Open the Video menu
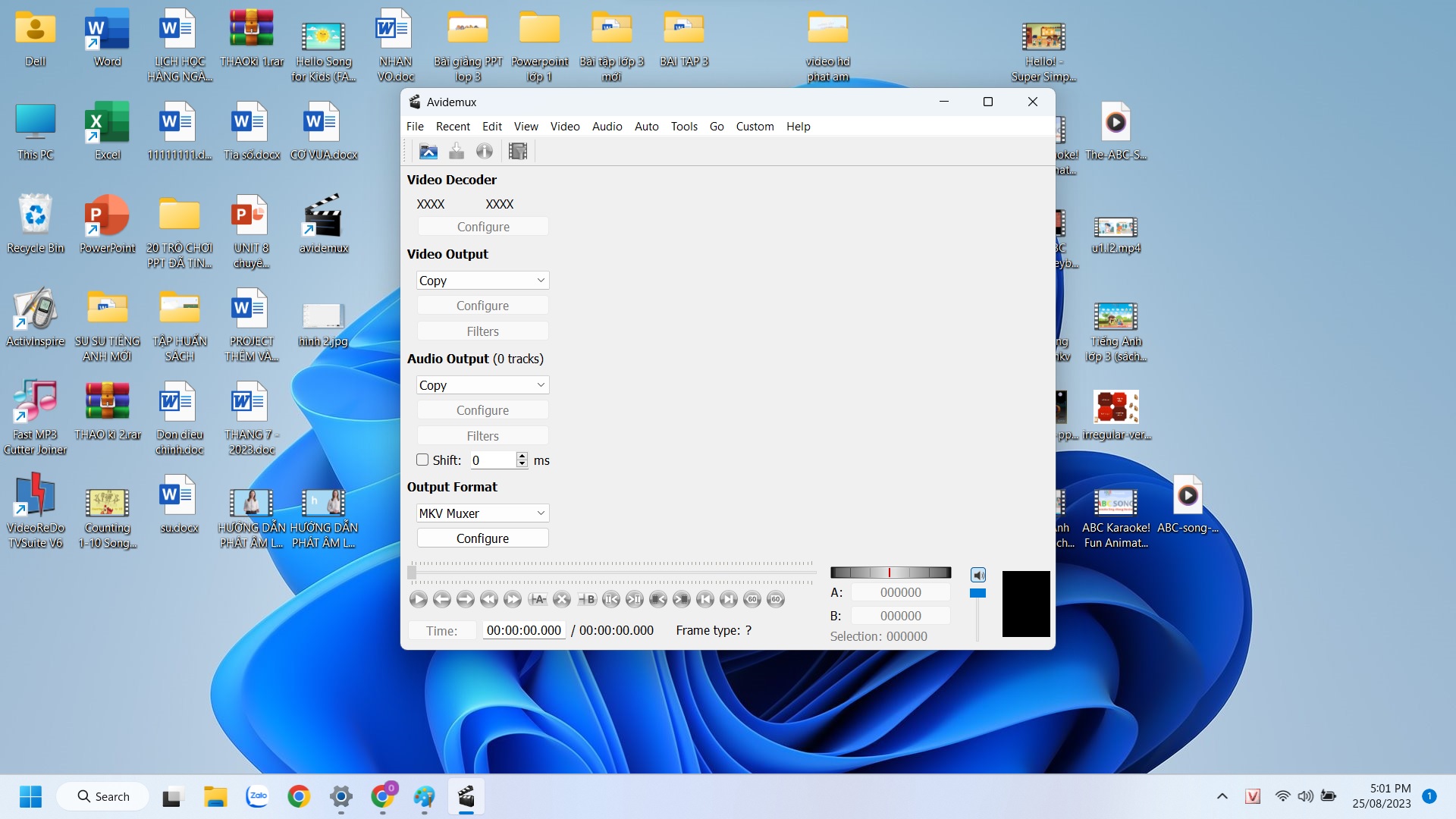This screenshot has width=1456, height=819. click(565, 126)
